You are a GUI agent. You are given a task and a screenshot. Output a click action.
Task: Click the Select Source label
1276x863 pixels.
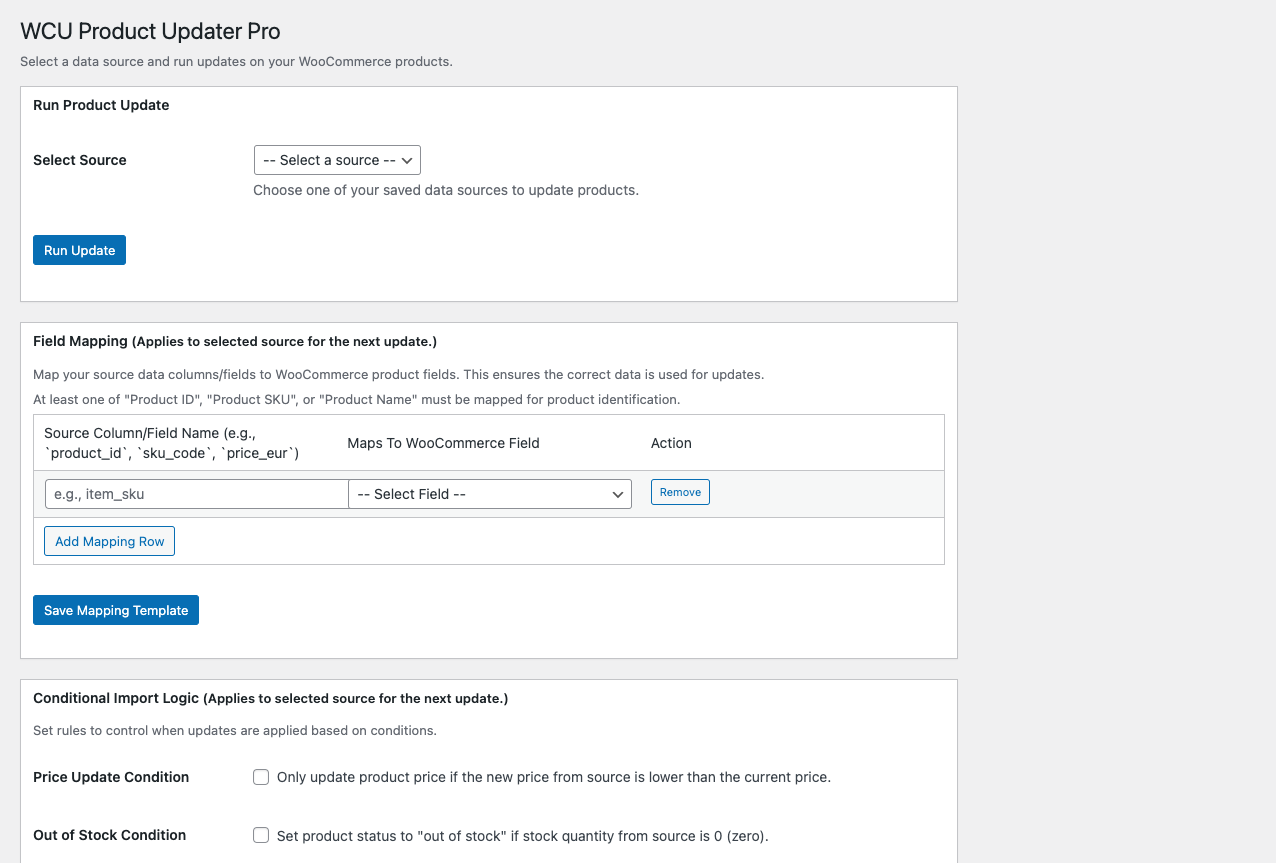[80, 160]
